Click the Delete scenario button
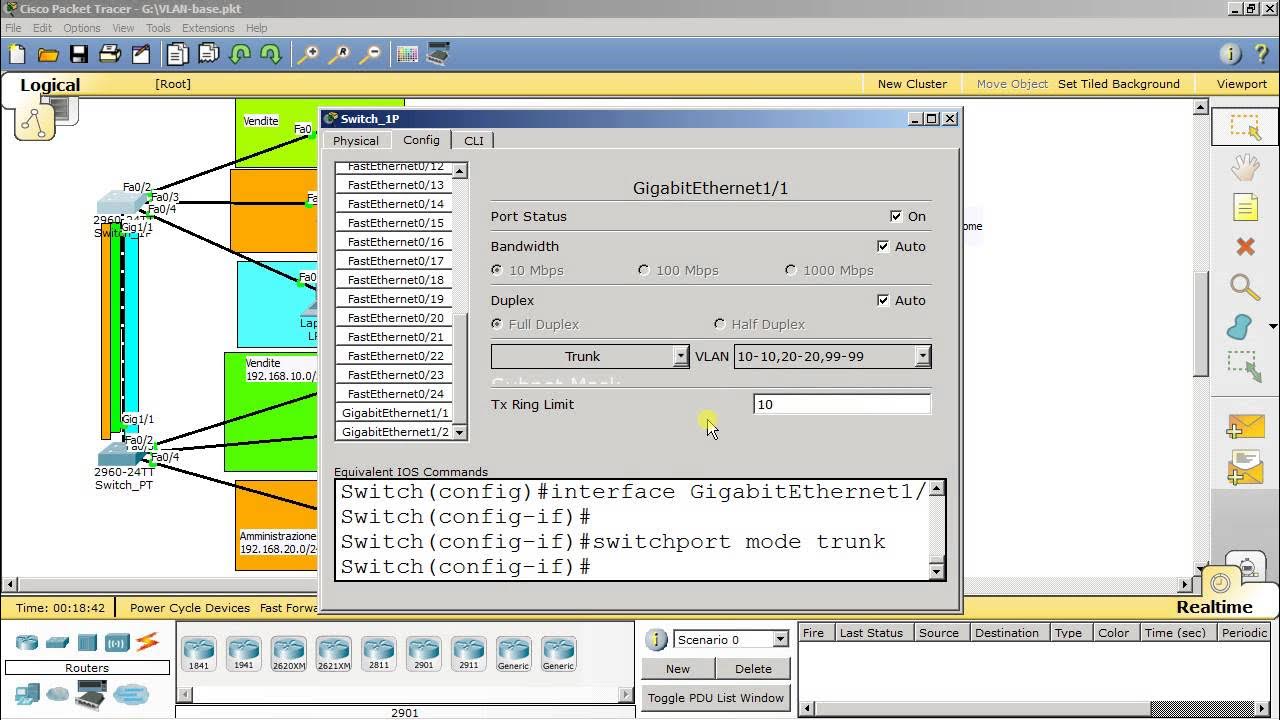Screen dimensions: 1280x720 (753, 669)
